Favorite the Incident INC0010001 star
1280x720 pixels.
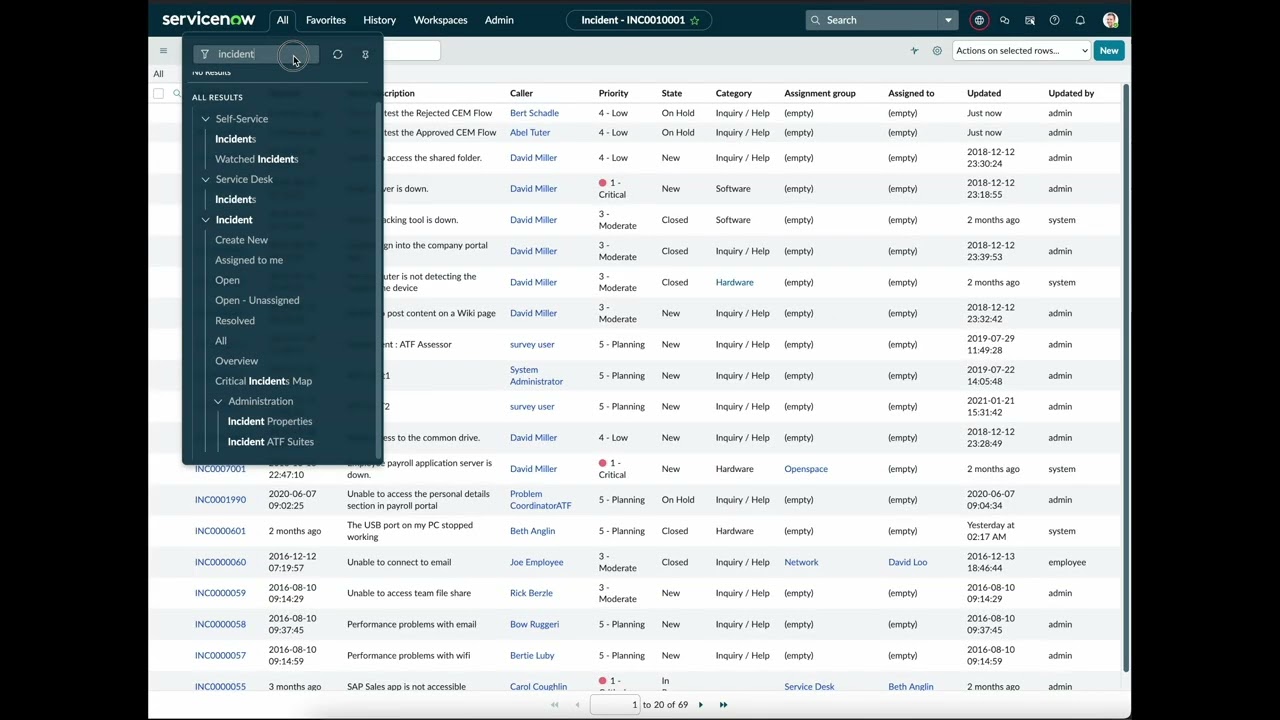(694, 20)
